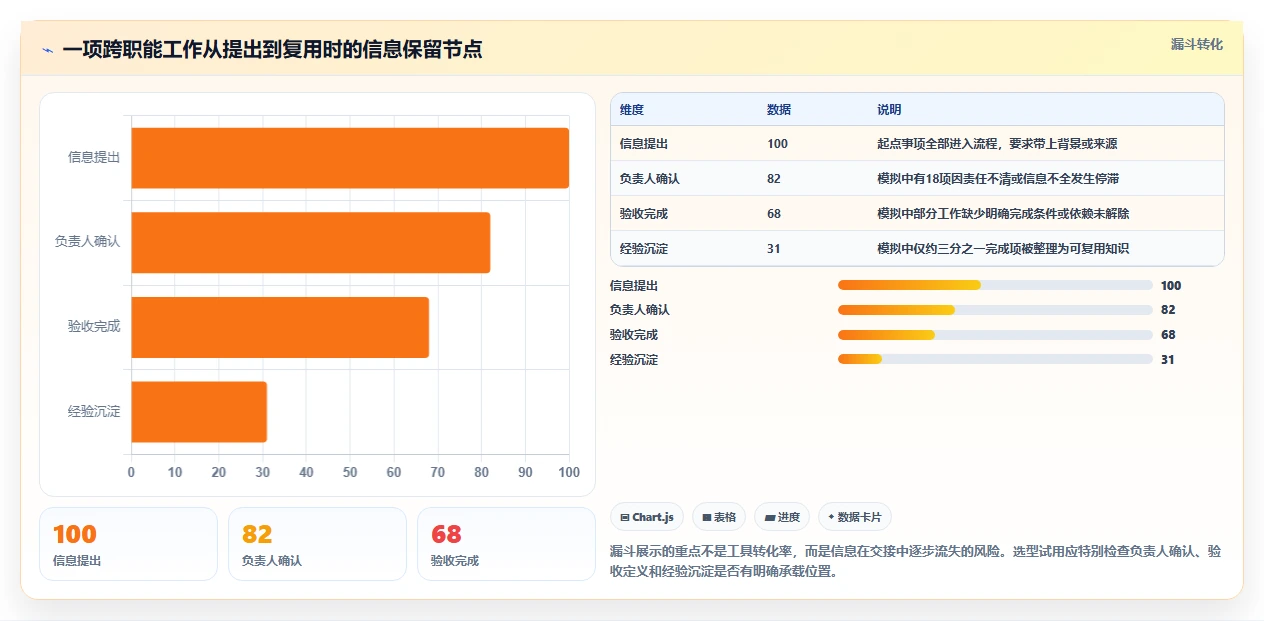The height and width of the screenshot is (621, 1264).
Task: Click the chart's y-axis label 验收完成
Action: 94,326
